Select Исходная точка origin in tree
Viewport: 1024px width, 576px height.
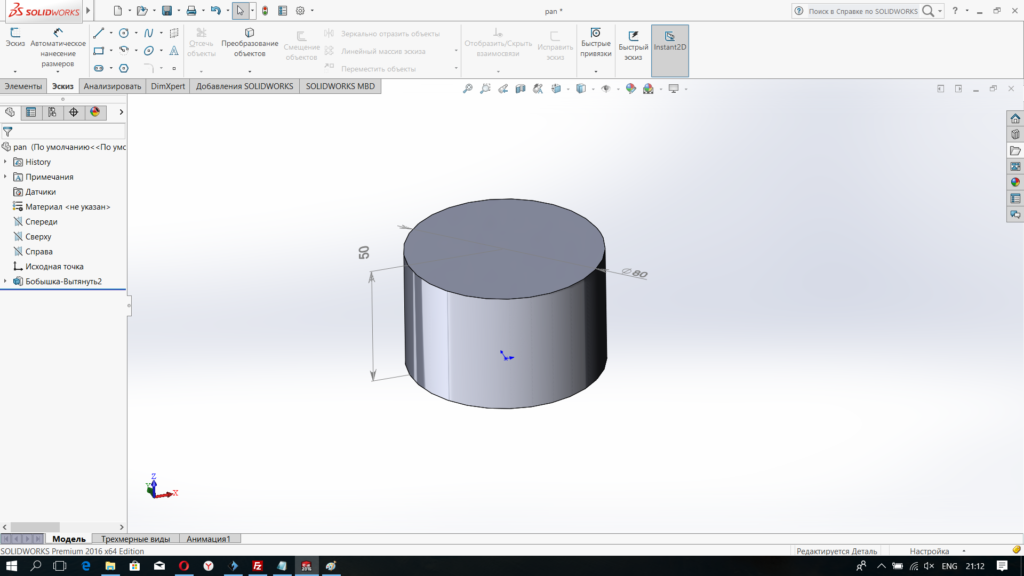pos(54,266)
